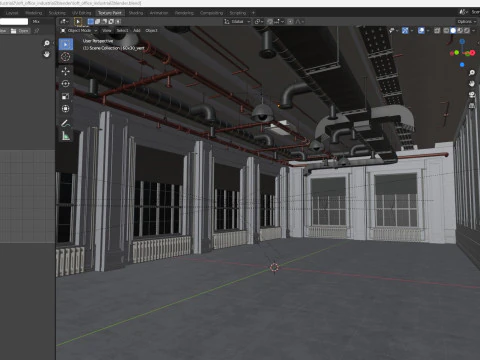The height and width of the screenshot is (360, 480).
Task: Open the editor type dropdown
Action: 64,22
